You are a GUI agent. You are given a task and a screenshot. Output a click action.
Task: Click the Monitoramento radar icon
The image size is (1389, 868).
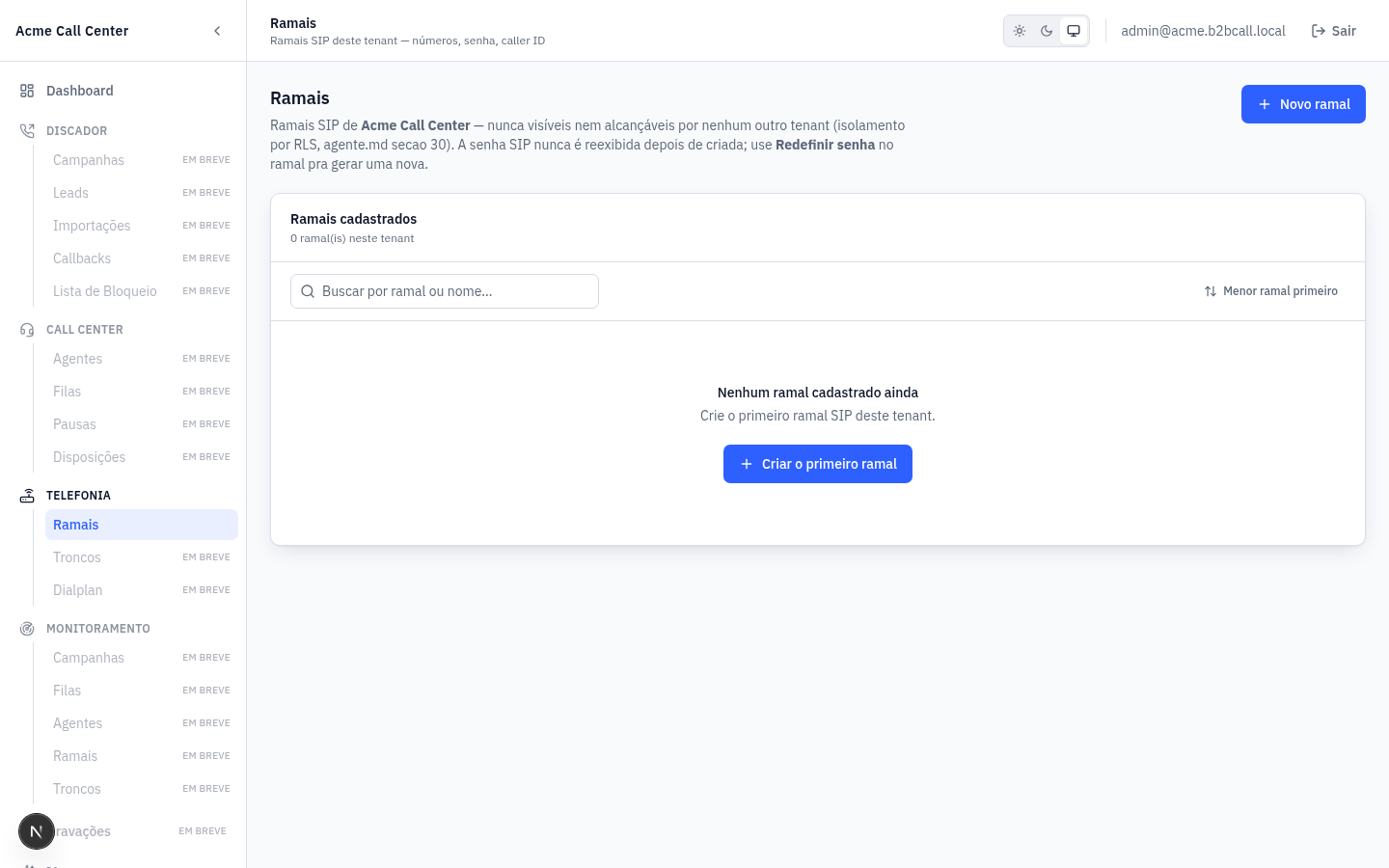click(27, 629)
